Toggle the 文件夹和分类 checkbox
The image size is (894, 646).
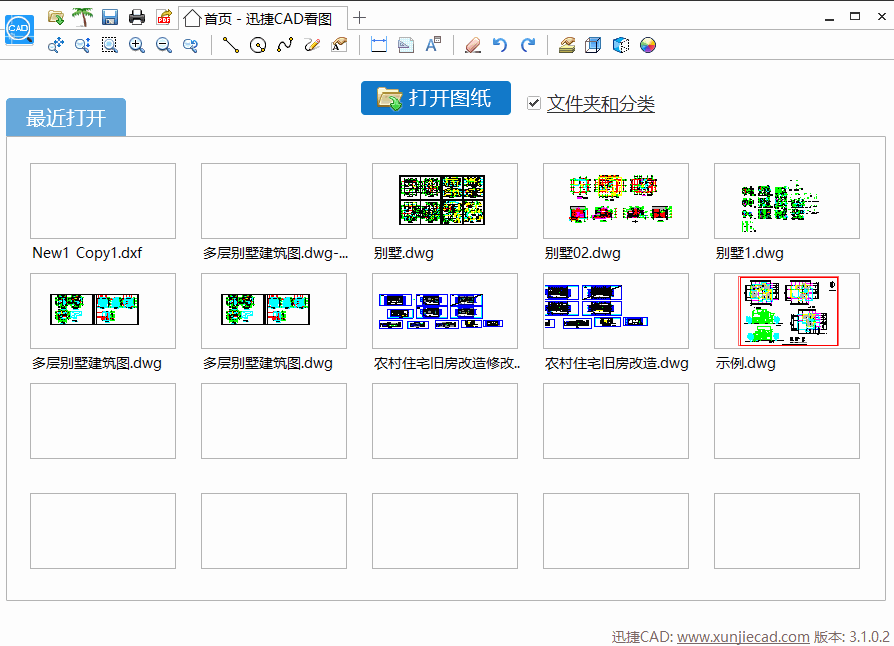click(534, 103)
